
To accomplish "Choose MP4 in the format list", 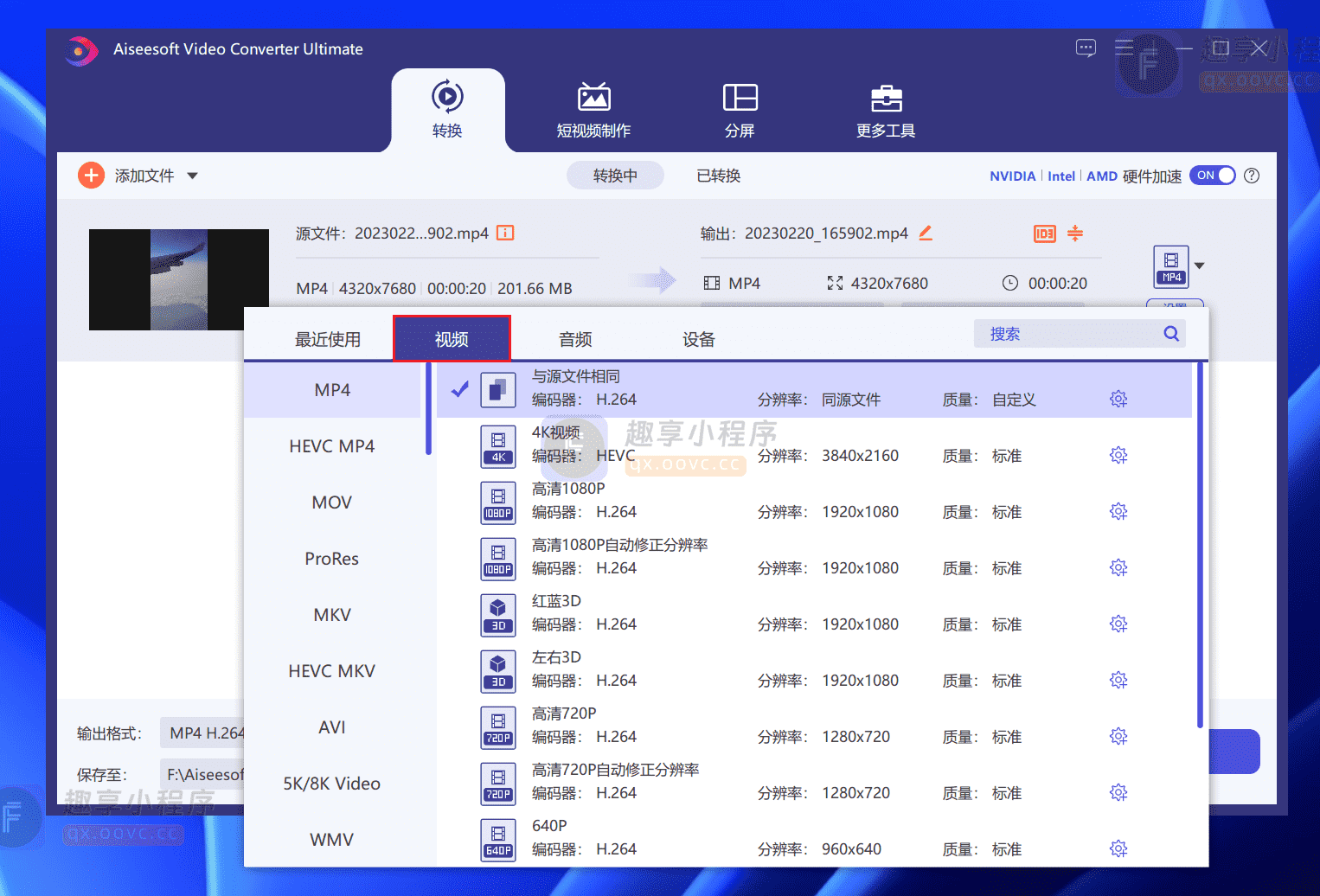I will tap(332, 390).
